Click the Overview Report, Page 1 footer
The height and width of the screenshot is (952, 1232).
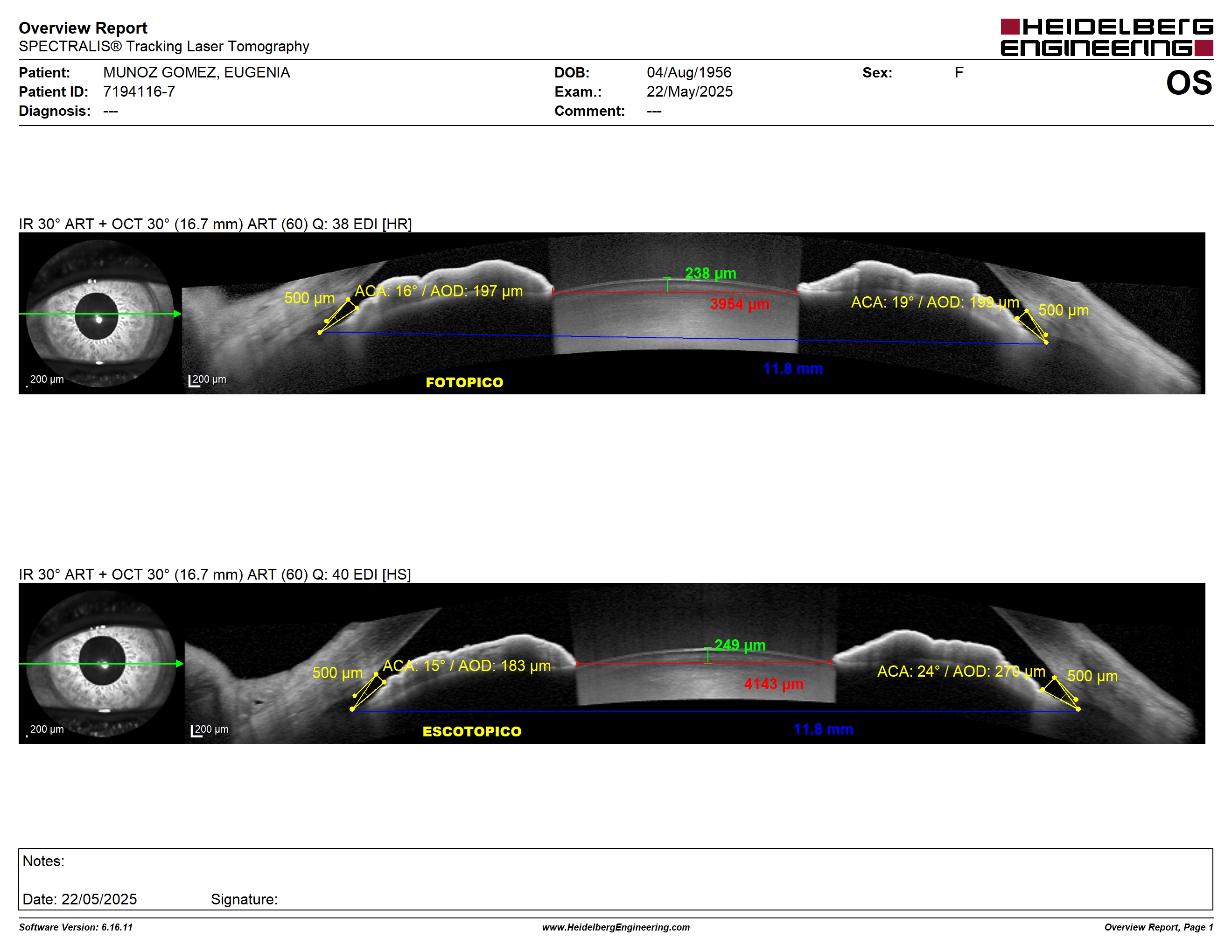pyautogui.click(x=1159, y=927)
